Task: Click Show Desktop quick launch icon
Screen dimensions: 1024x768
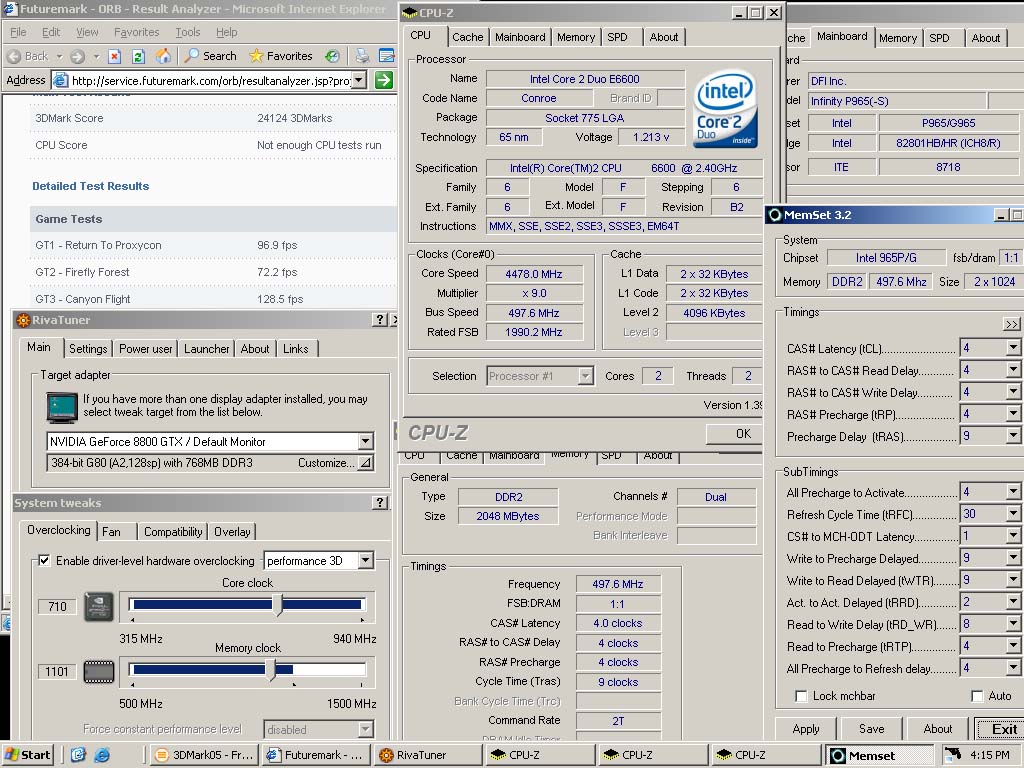Action: point(78,755)
